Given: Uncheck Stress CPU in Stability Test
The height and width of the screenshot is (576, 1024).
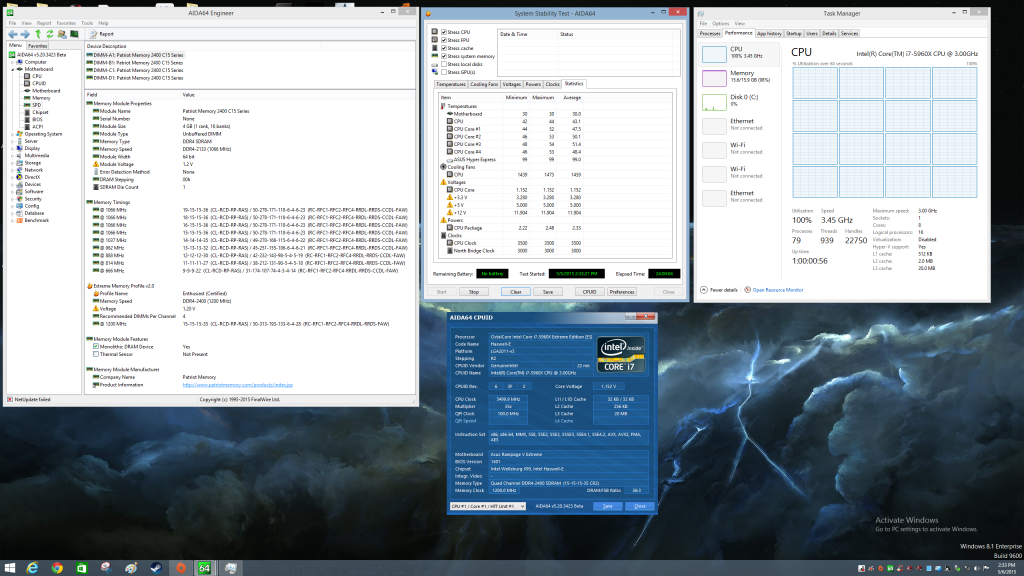Looking at the screenshot, I should [x=444, y=32].
